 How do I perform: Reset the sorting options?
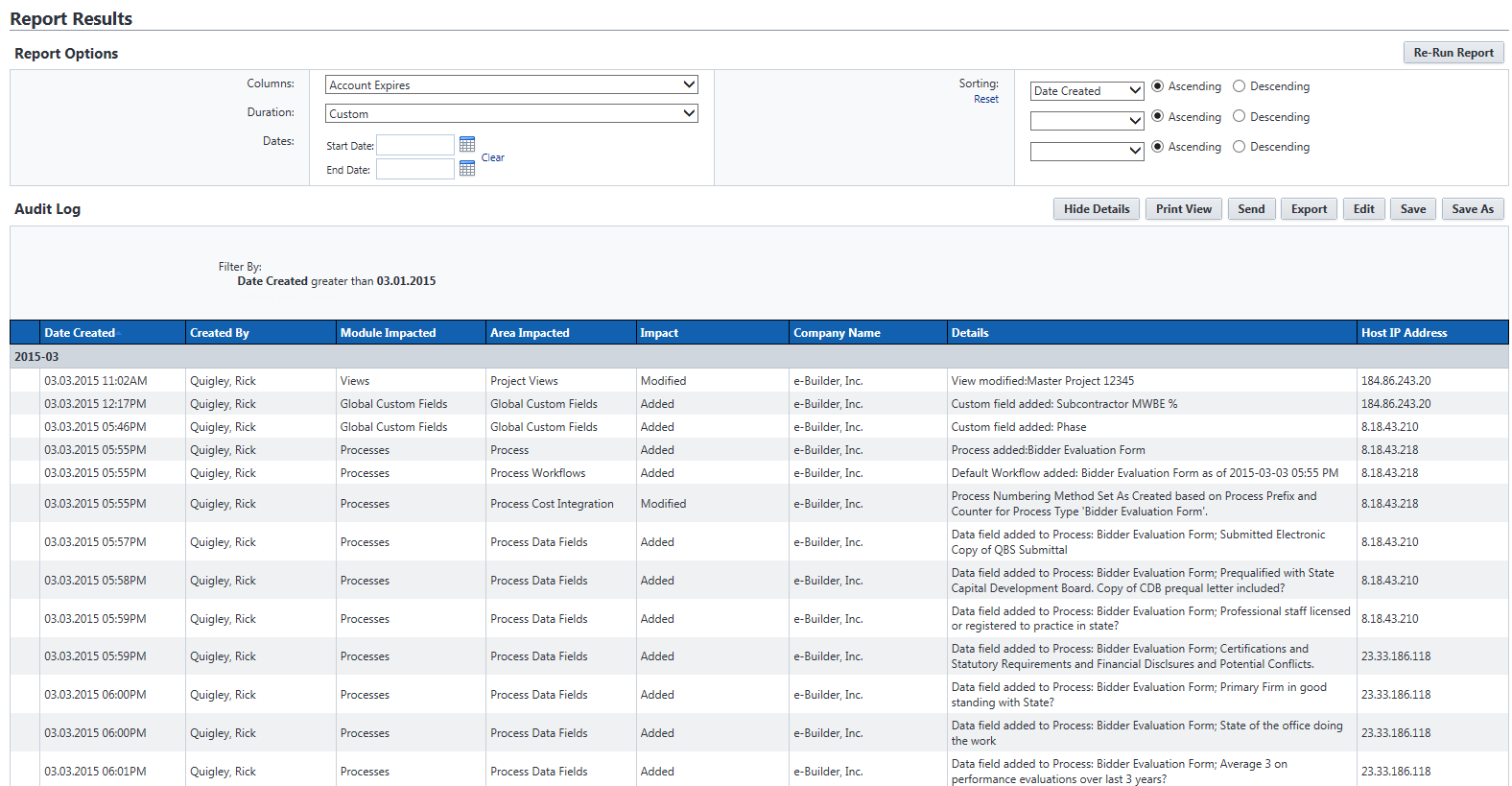(985, 99)
